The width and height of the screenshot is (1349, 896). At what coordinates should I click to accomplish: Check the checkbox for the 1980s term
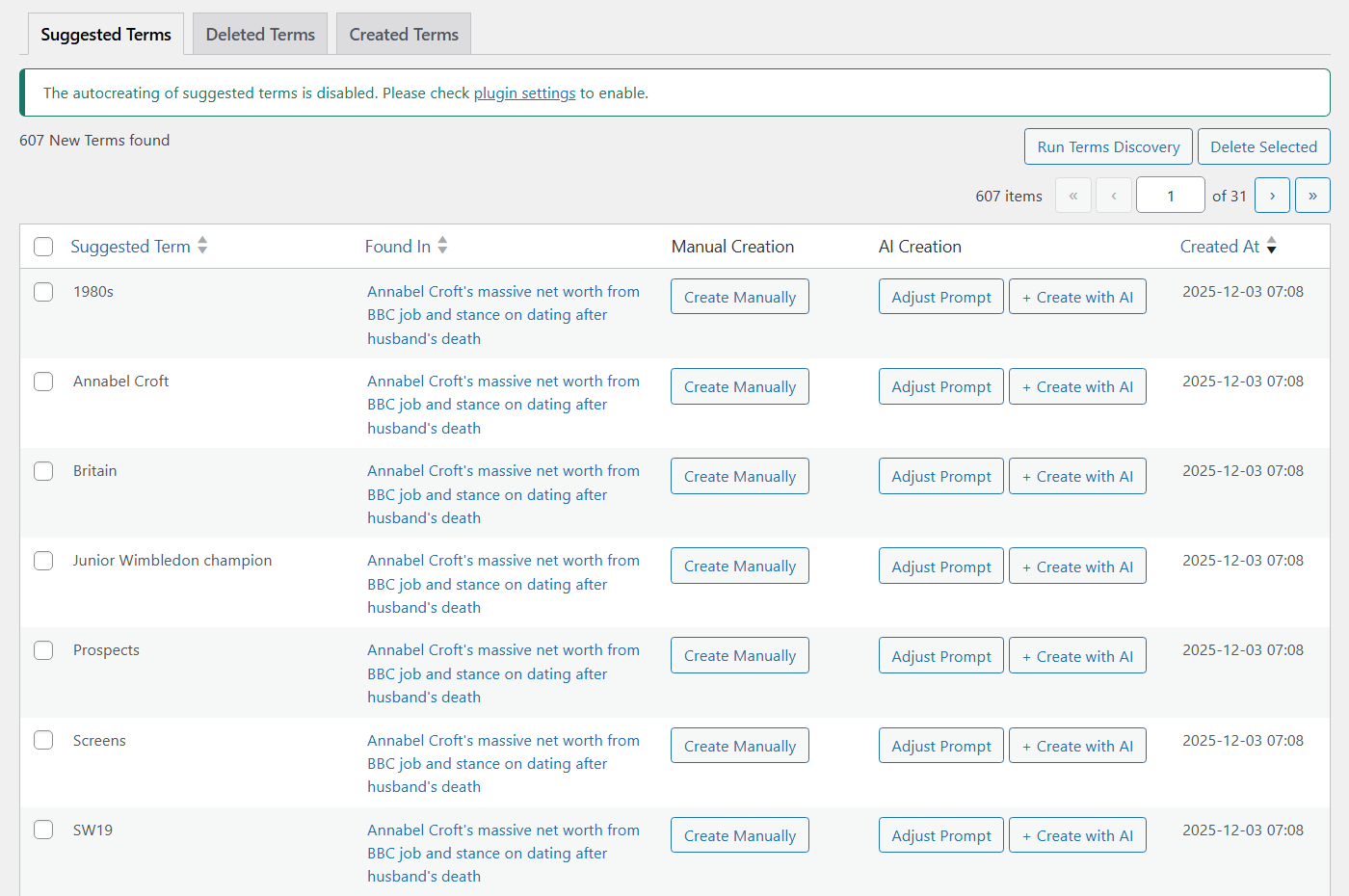(42, 291)
